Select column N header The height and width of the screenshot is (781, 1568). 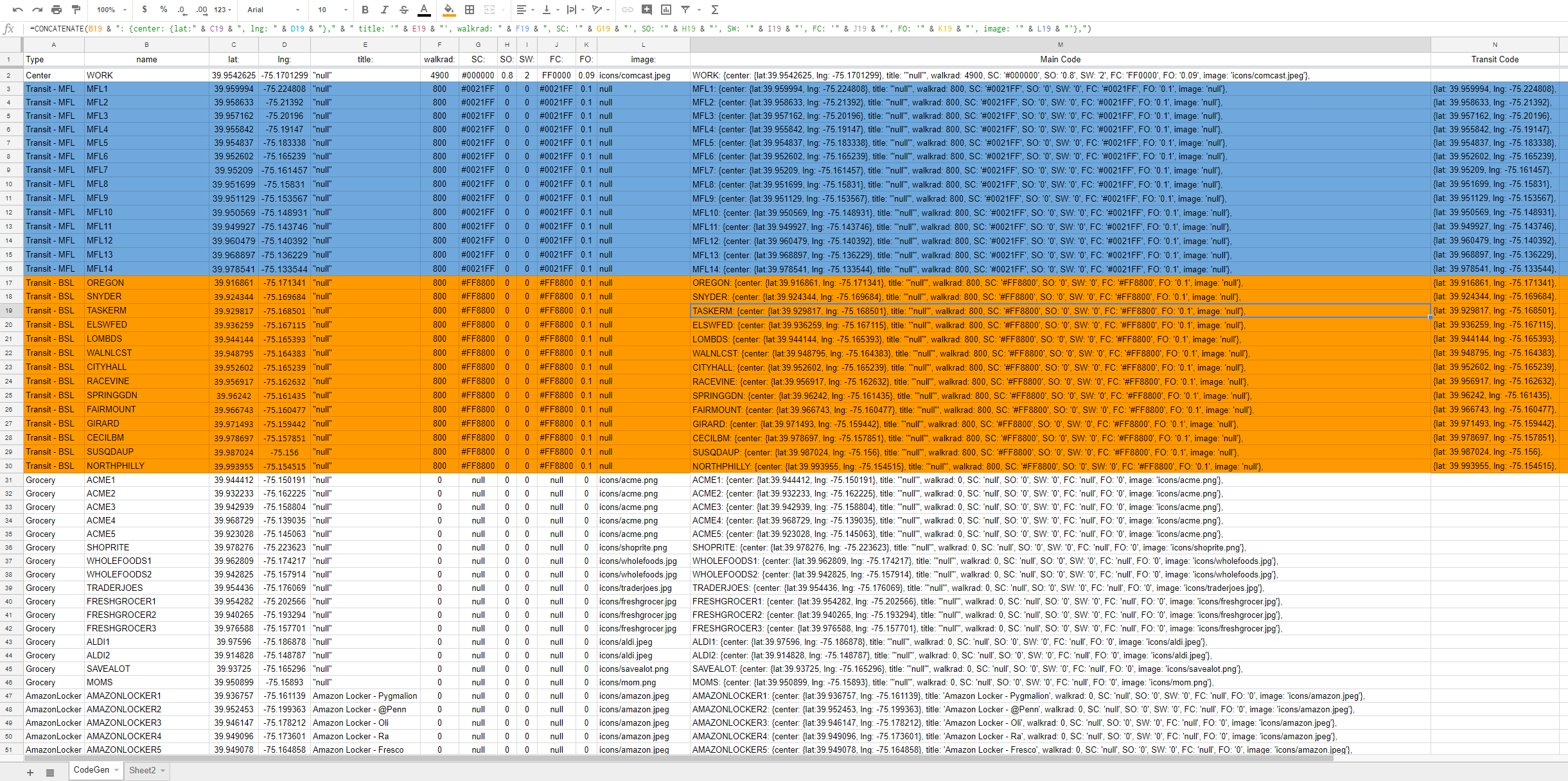coord(1495,44)
